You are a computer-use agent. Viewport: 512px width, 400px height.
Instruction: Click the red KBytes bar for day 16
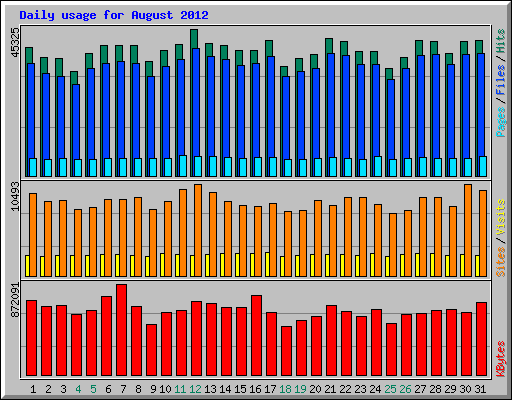click(x=256, y=335)
